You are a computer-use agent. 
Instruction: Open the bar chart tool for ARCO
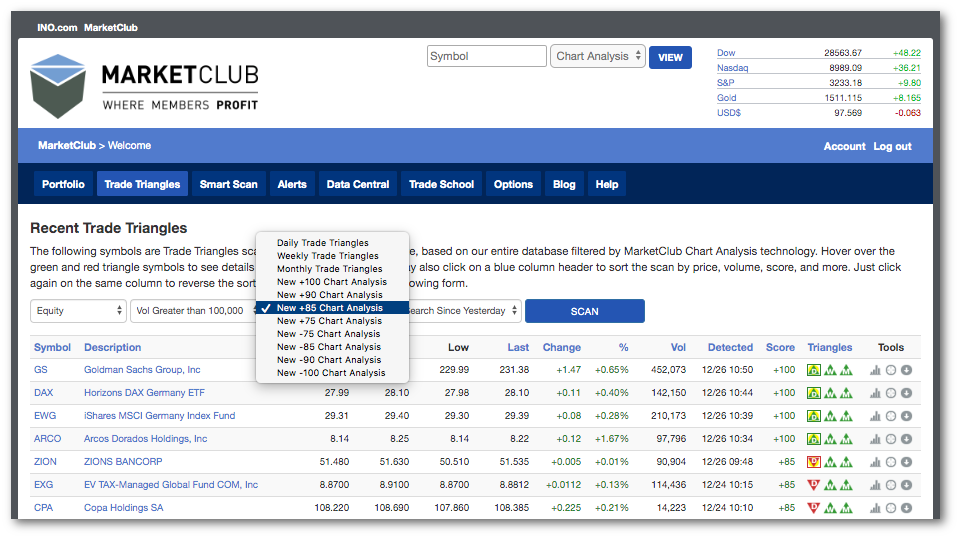[875, 439]
